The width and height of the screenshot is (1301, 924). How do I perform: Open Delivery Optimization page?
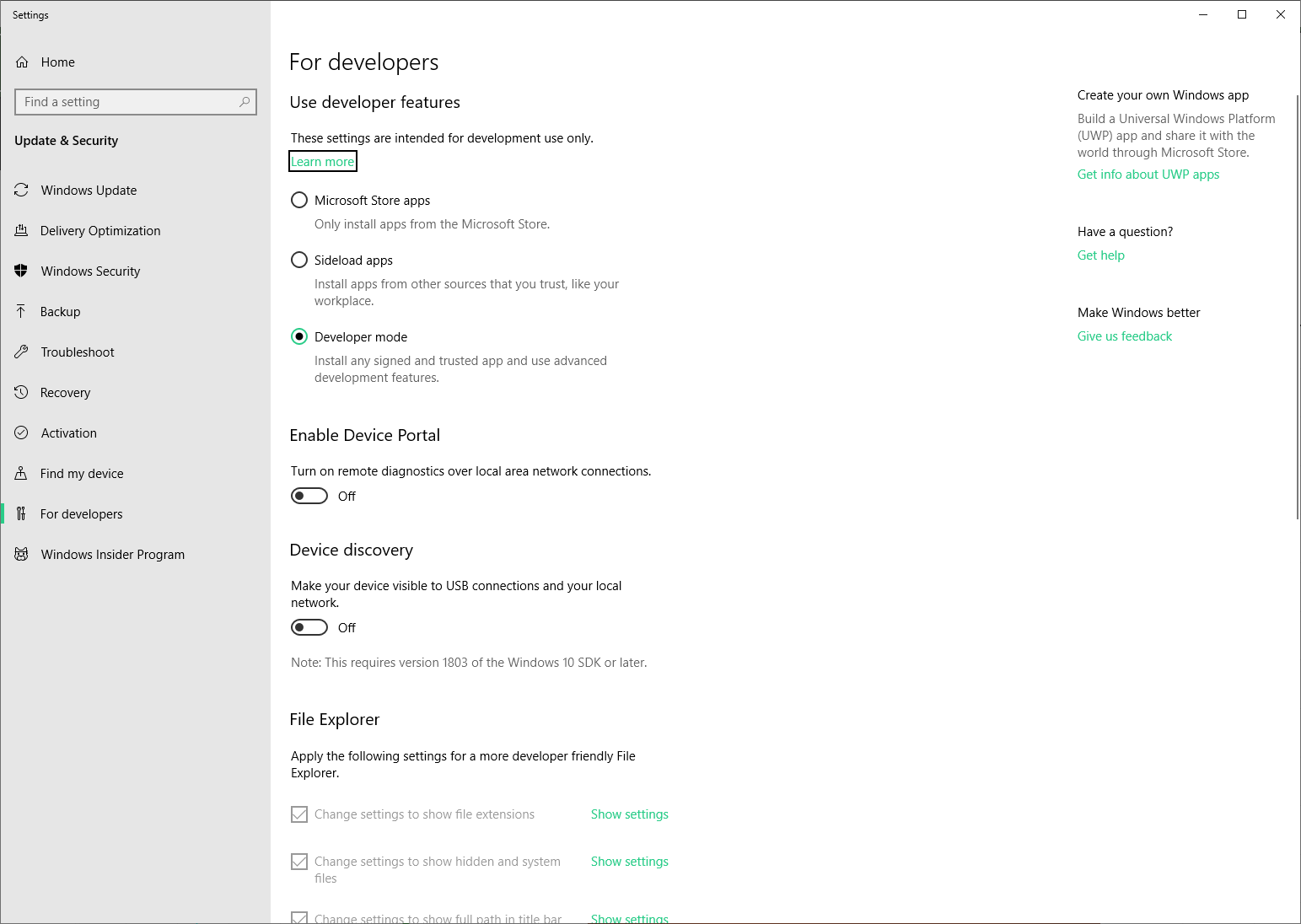tap(135, 231)
